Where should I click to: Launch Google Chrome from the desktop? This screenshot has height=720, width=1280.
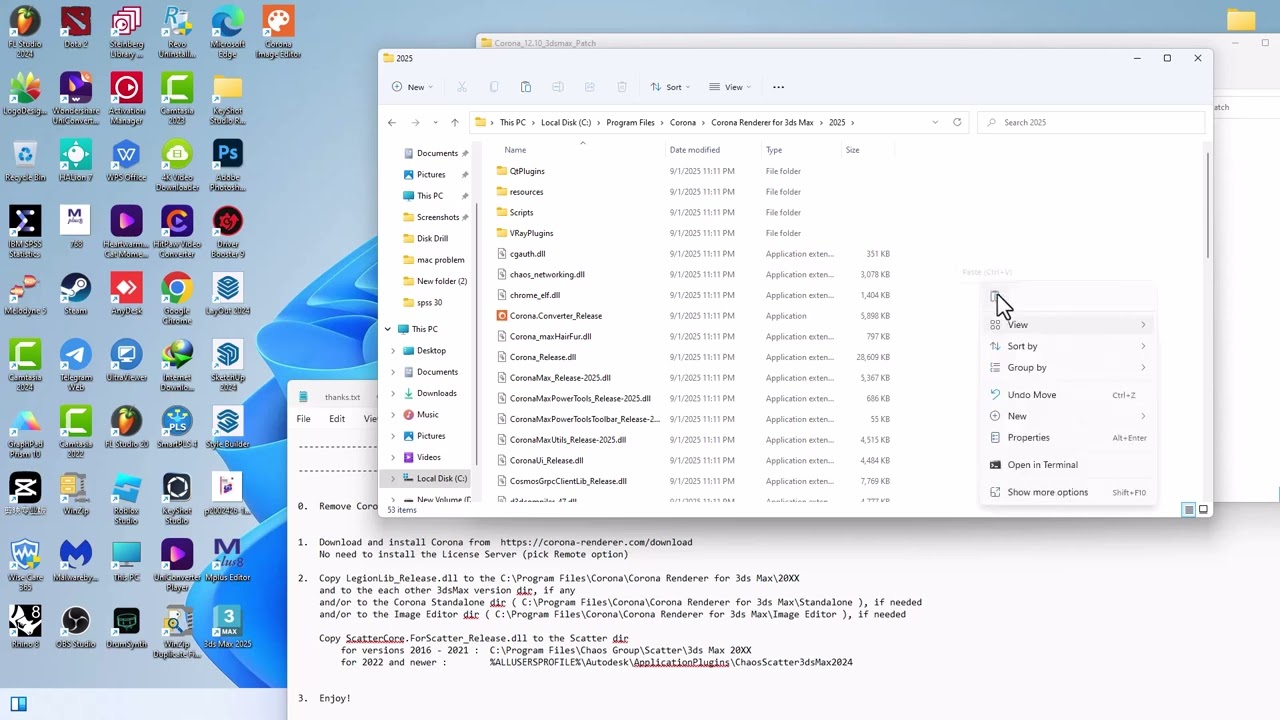(x=177, y=299)
